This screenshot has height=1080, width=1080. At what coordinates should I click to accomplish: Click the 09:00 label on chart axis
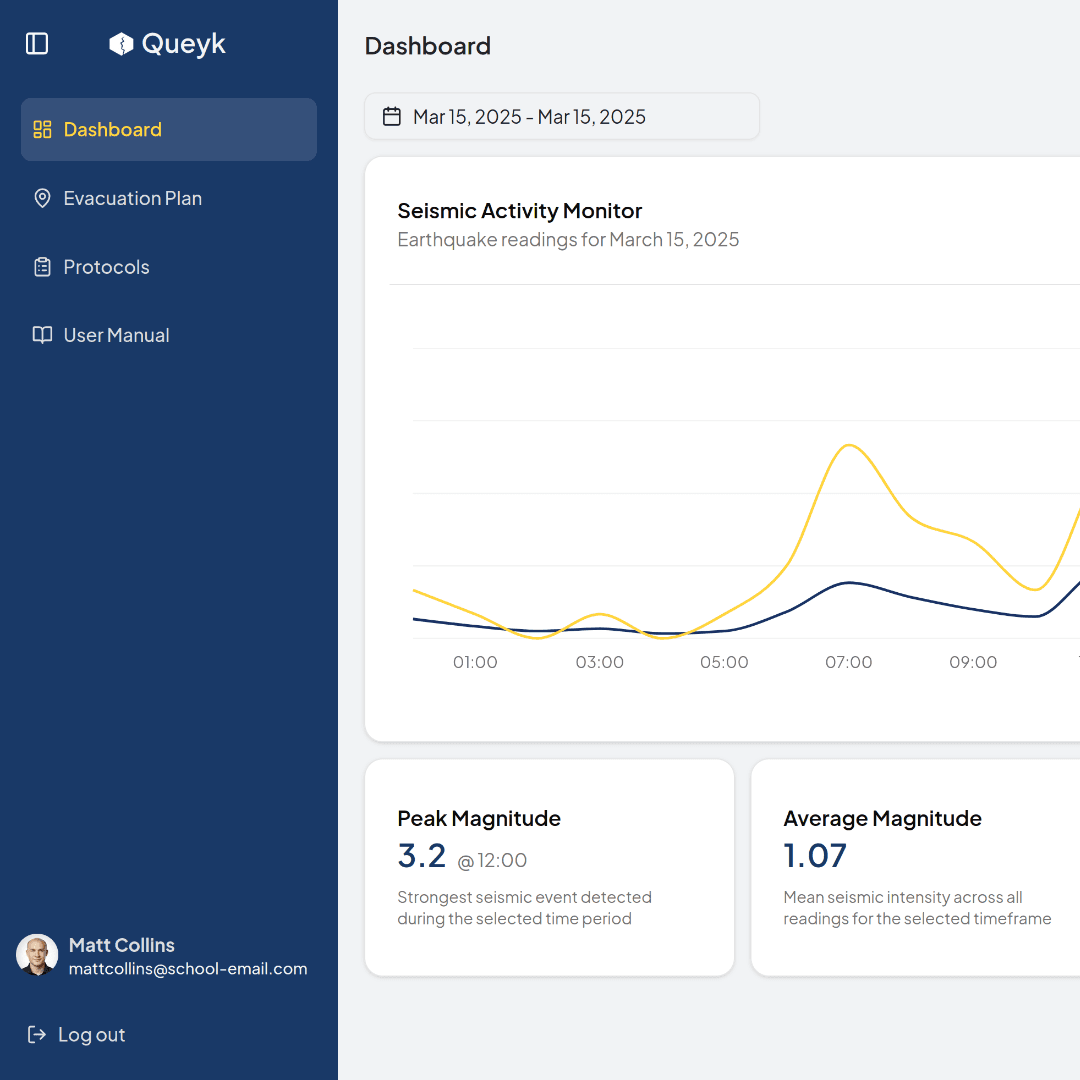(973, 662)
